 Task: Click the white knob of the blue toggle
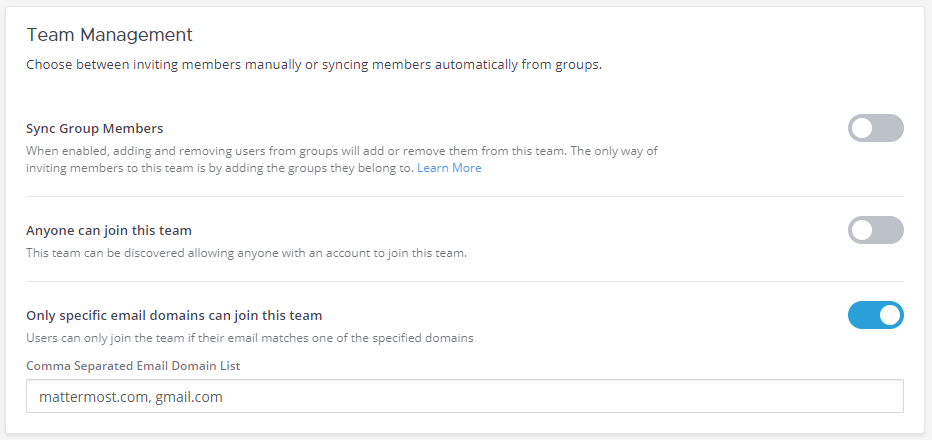click(x=889, y=315)
